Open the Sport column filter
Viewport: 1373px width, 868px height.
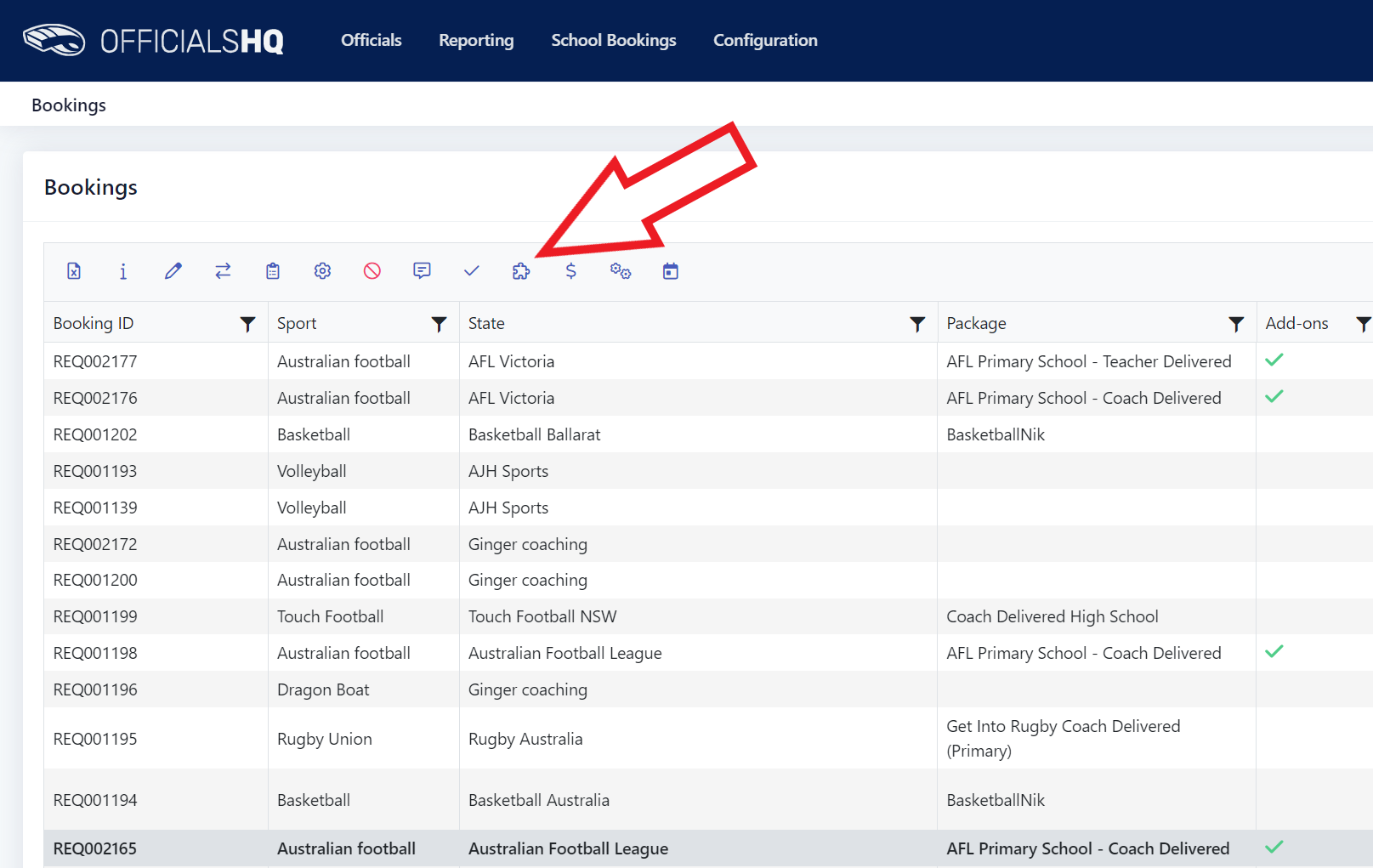439,324
